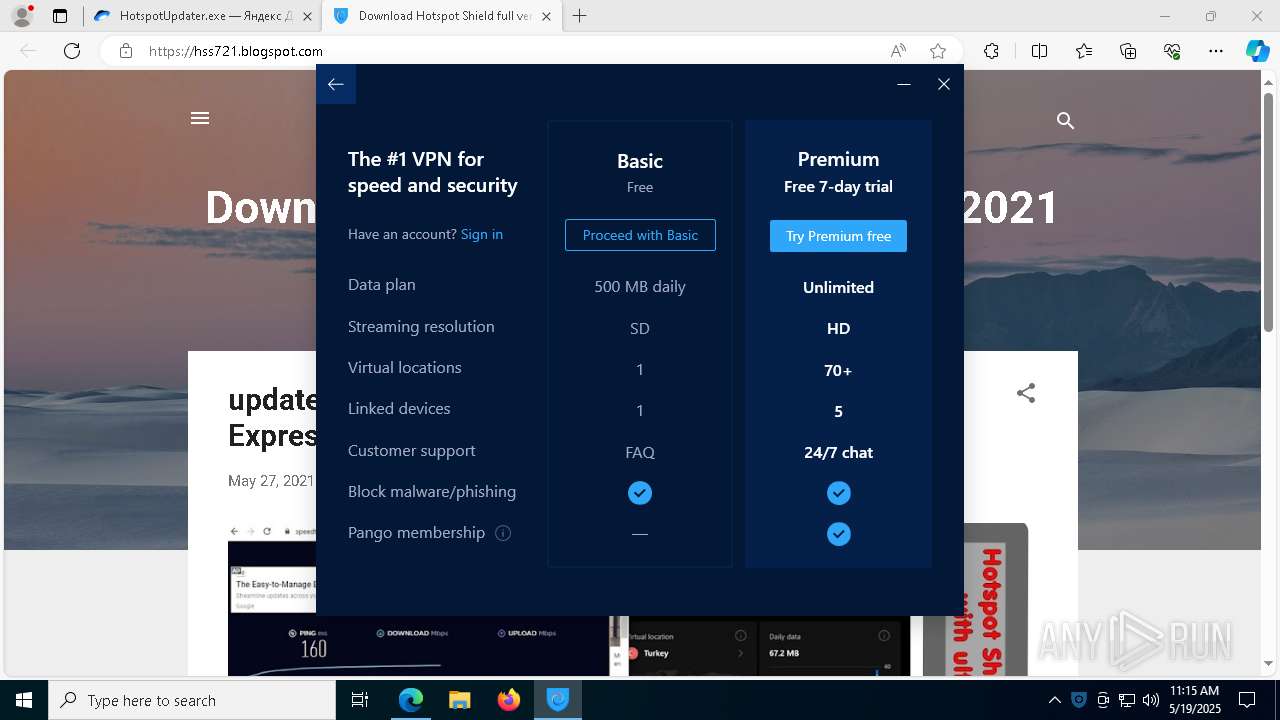
Task: Click 'Linked devices' row label
Action: click(399, 409)
